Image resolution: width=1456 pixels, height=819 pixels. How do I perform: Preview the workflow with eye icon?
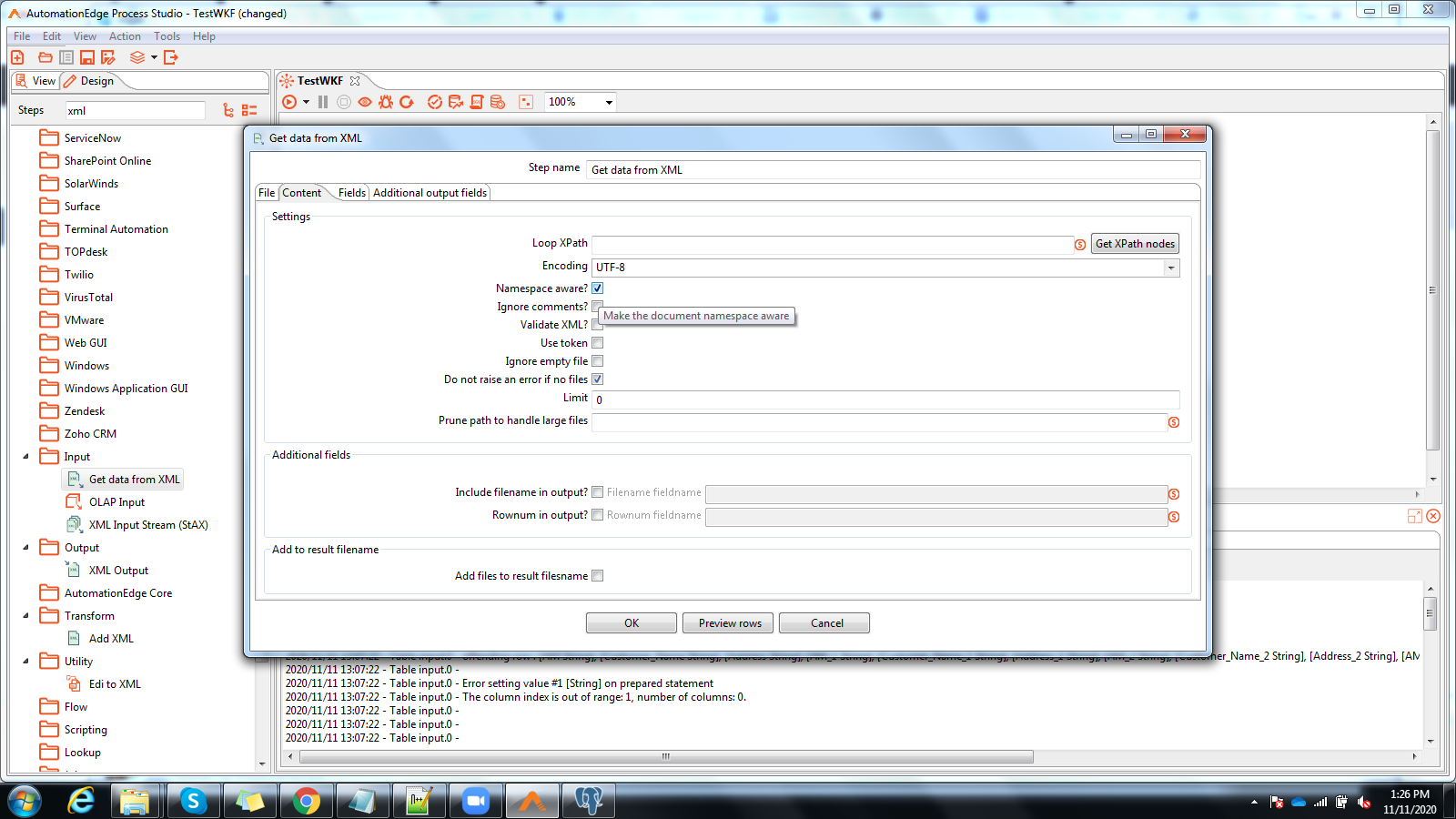coord(365,102)
